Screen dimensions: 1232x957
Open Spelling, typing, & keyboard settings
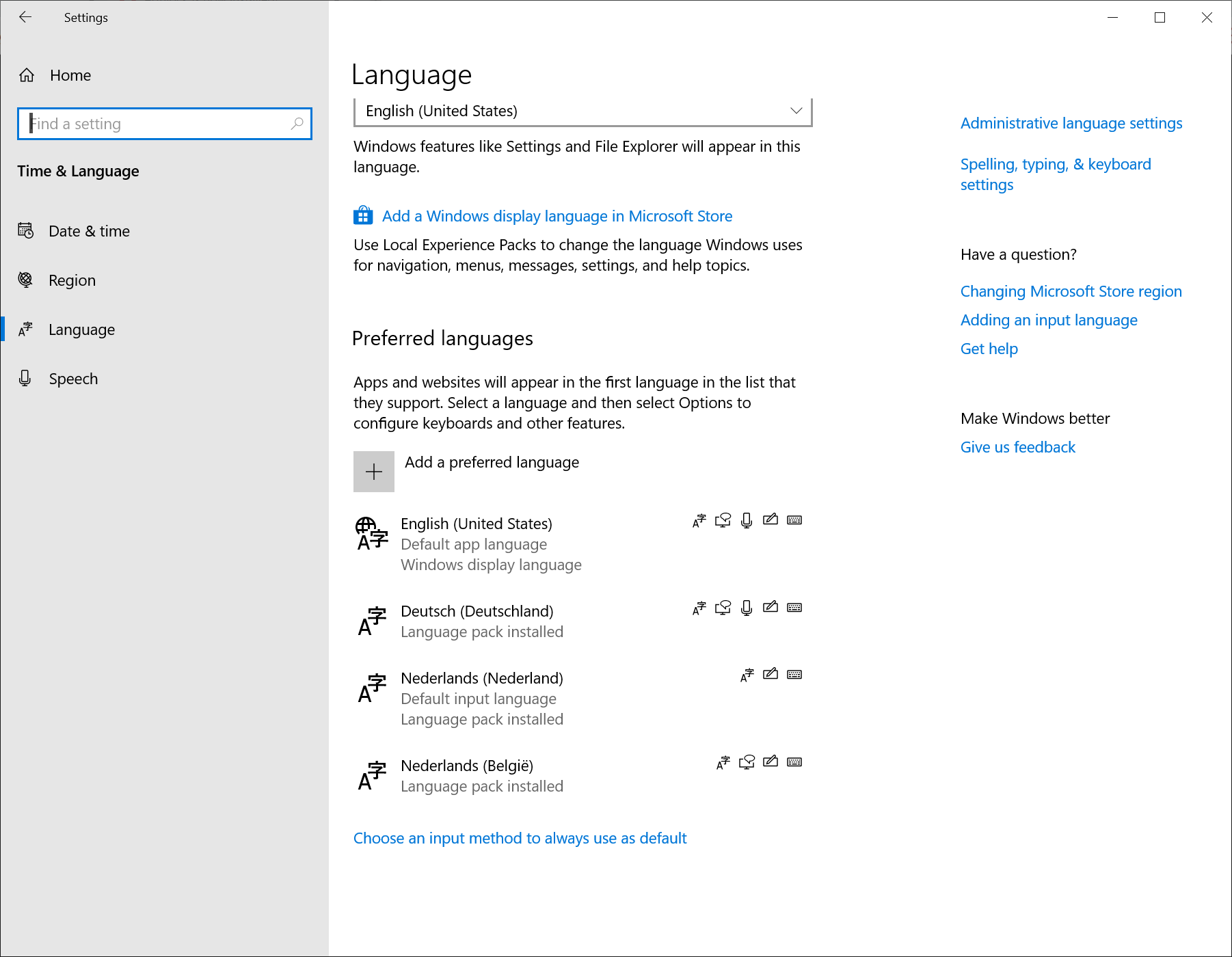[x=1056, y=174]
